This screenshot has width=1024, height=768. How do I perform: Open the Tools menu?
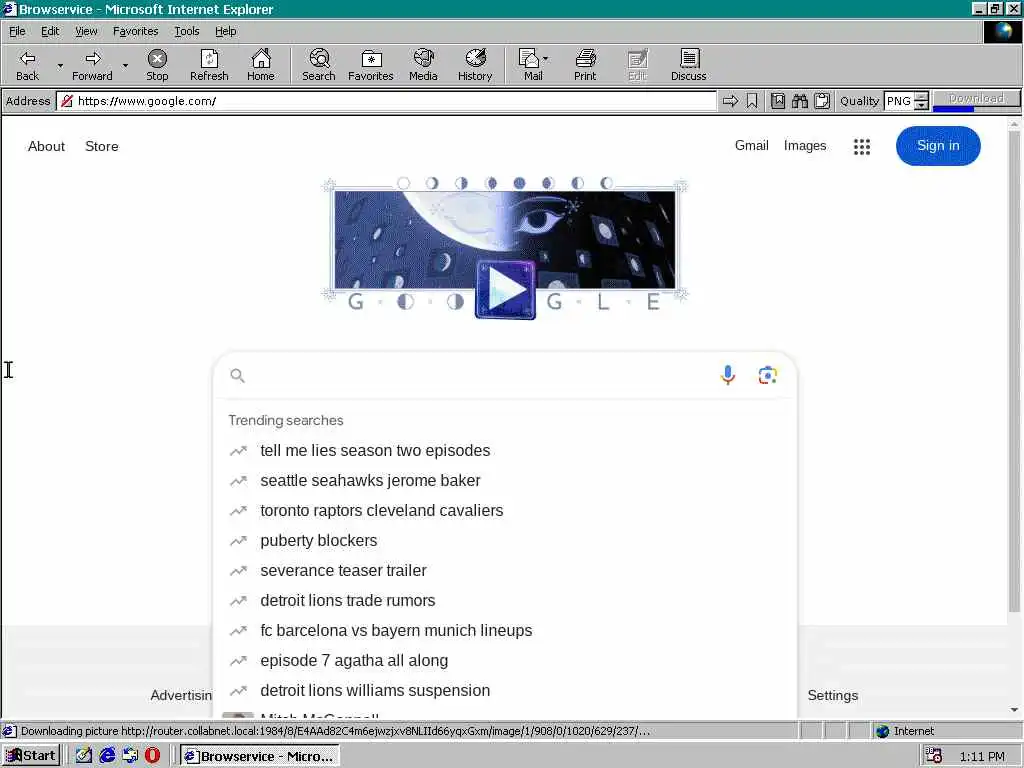tap(186, 31)
